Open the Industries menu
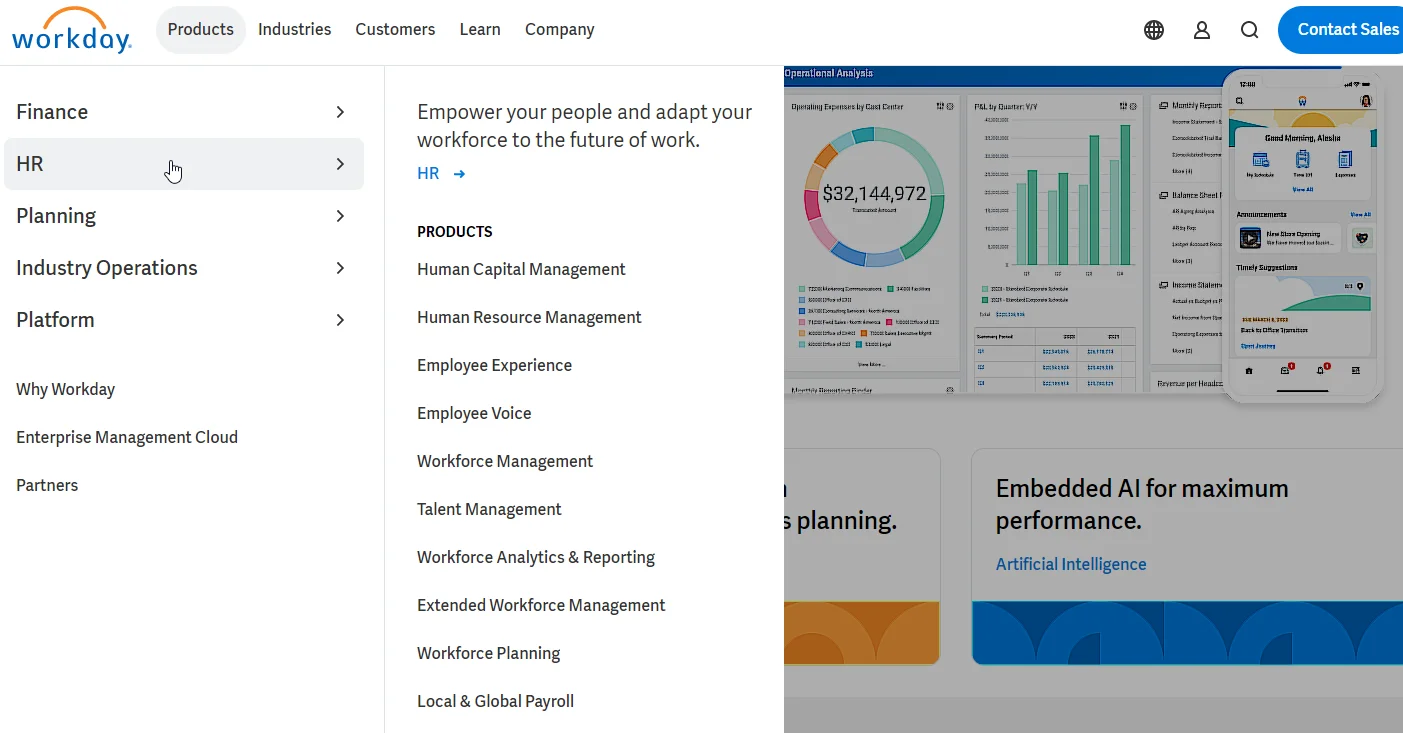The width and height of the screenshot is (1403, 733). pos(294,30)
